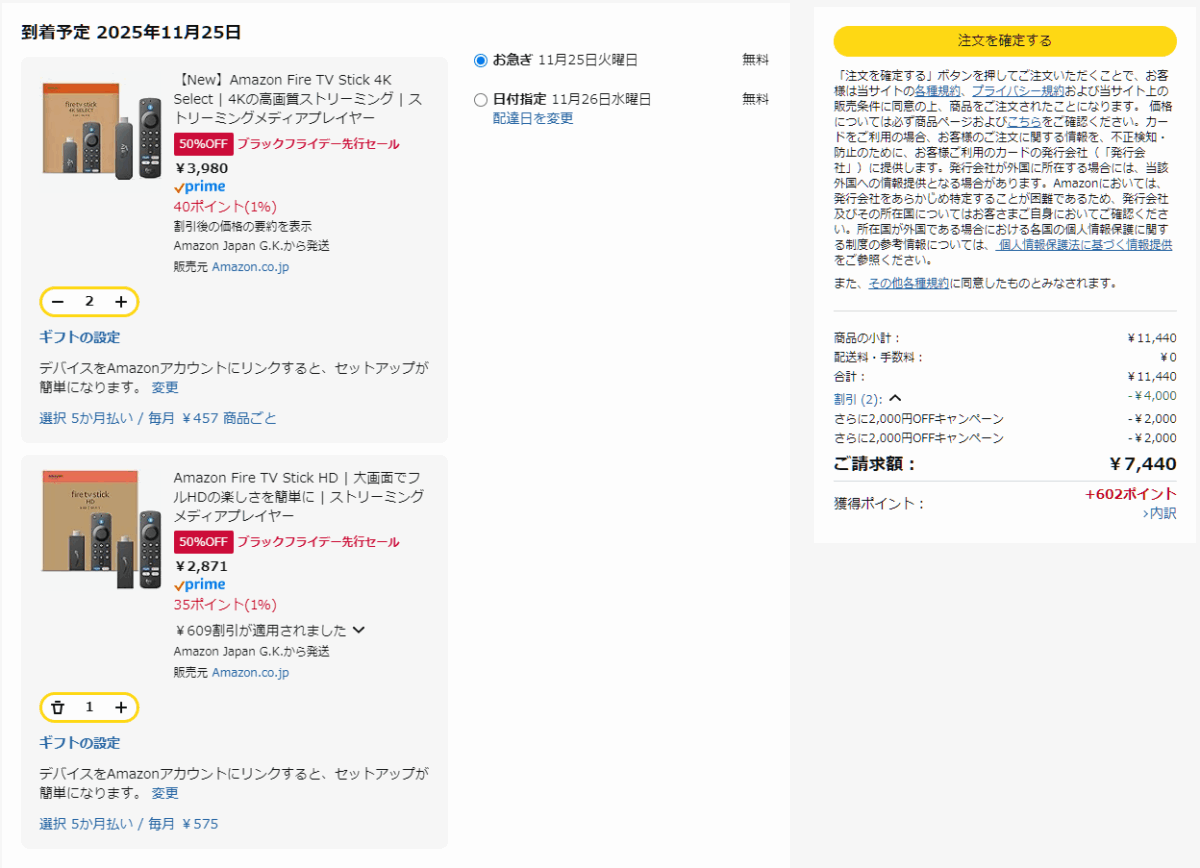Viewport: 1200px width, 868px height.
Task: Increase Fire TV Stick 4K Select quantity
Action: [121, 302]
